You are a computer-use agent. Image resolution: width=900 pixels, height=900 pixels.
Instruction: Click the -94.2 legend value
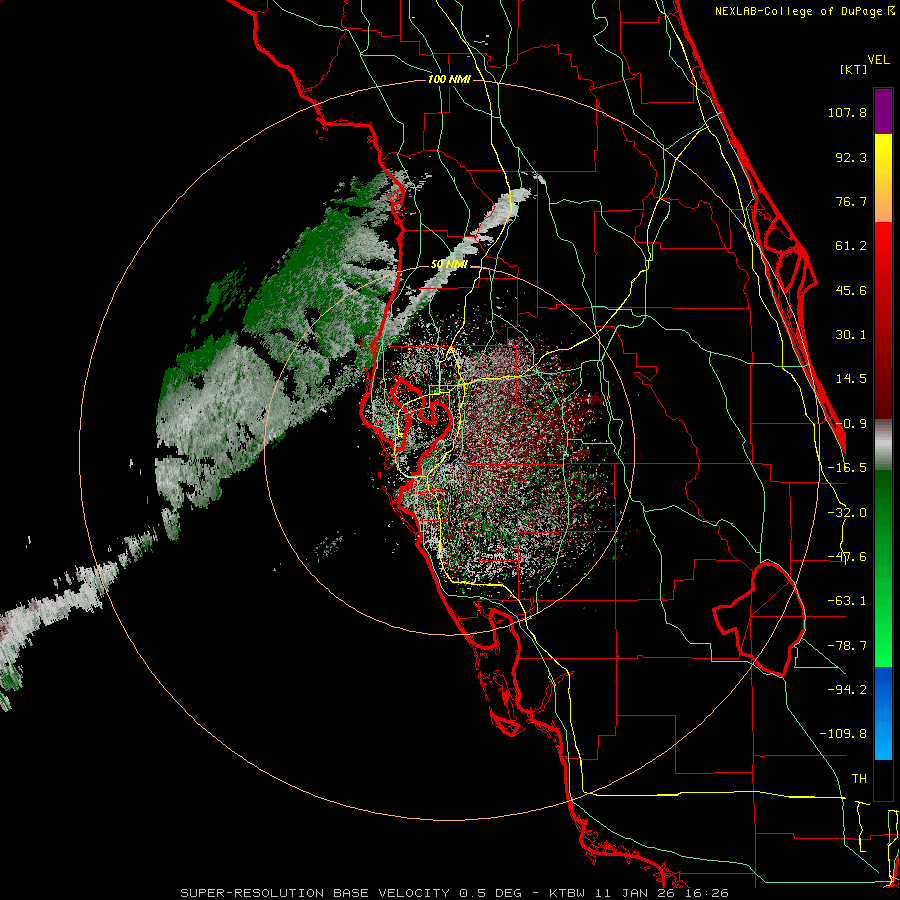(847, 690)
